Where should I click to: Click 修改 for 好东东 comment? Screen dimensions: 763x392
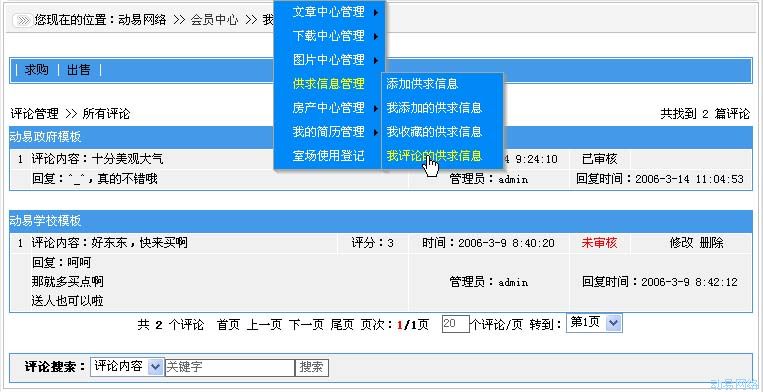pyautogui.click(x=681, y=243)
